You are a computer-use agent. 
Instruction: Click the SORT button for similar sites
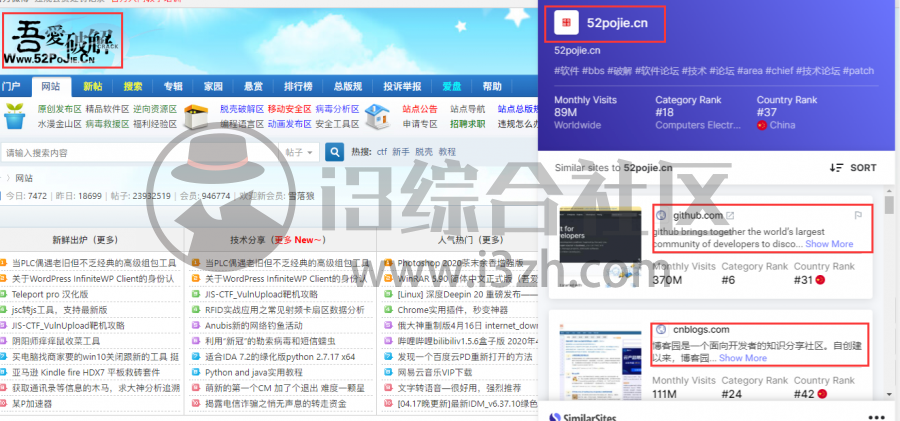click(x=853, y=168)
